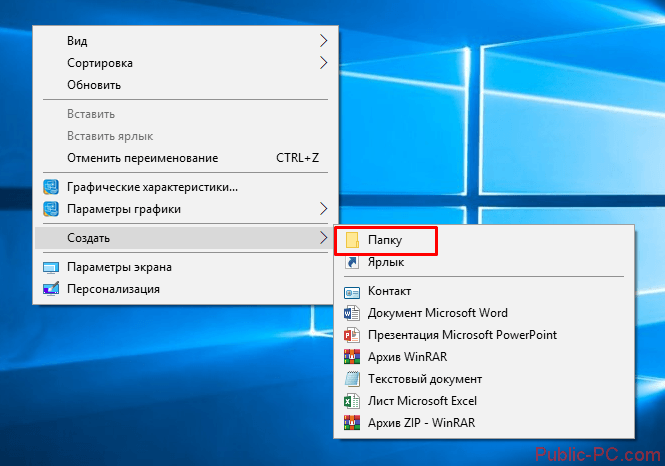The height and width of the screenshot is (466, 665).
Task: Click the Персонализация icon
Action: pos(51,289)
